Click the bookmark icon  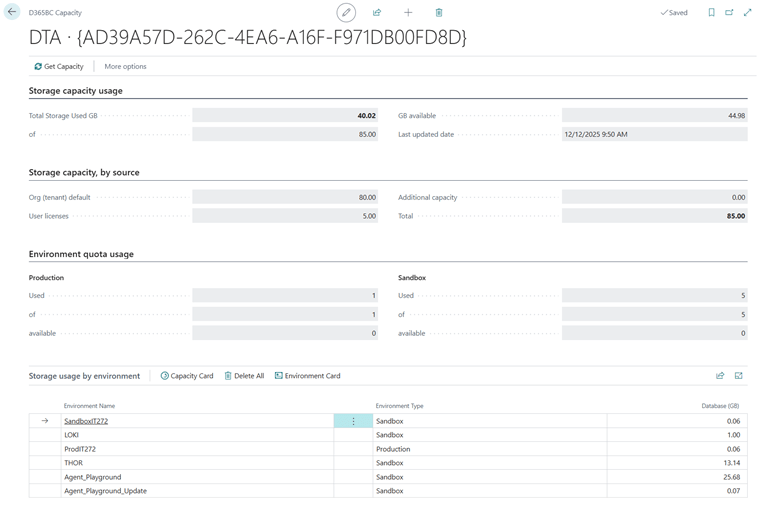tap(711, 12)
